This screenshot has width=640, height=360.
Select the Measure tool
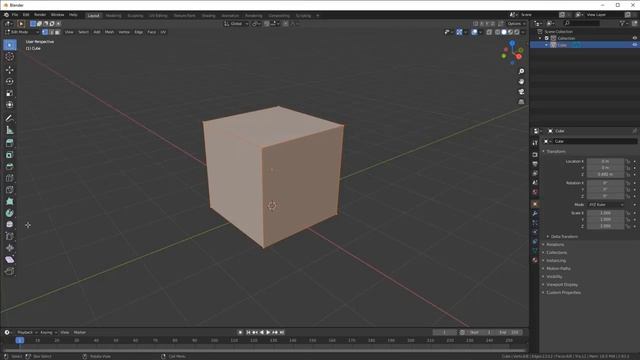click(x=10, y=130)
